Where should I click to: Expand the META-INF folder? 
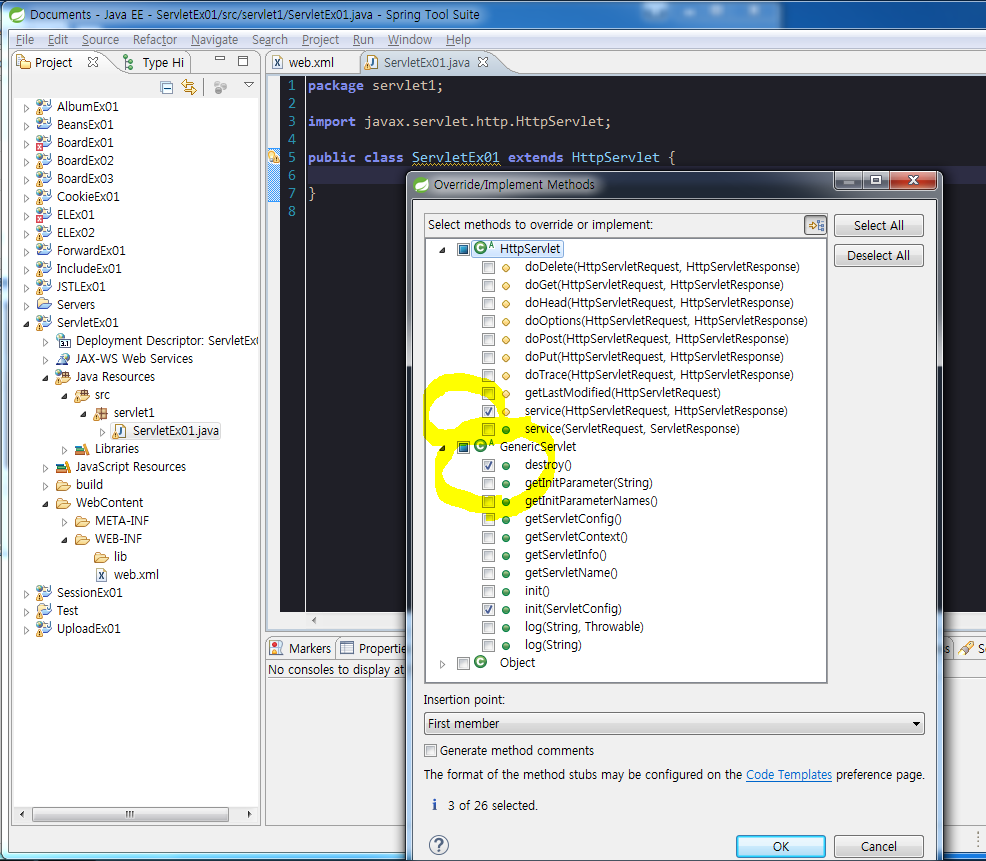[64, 521]
